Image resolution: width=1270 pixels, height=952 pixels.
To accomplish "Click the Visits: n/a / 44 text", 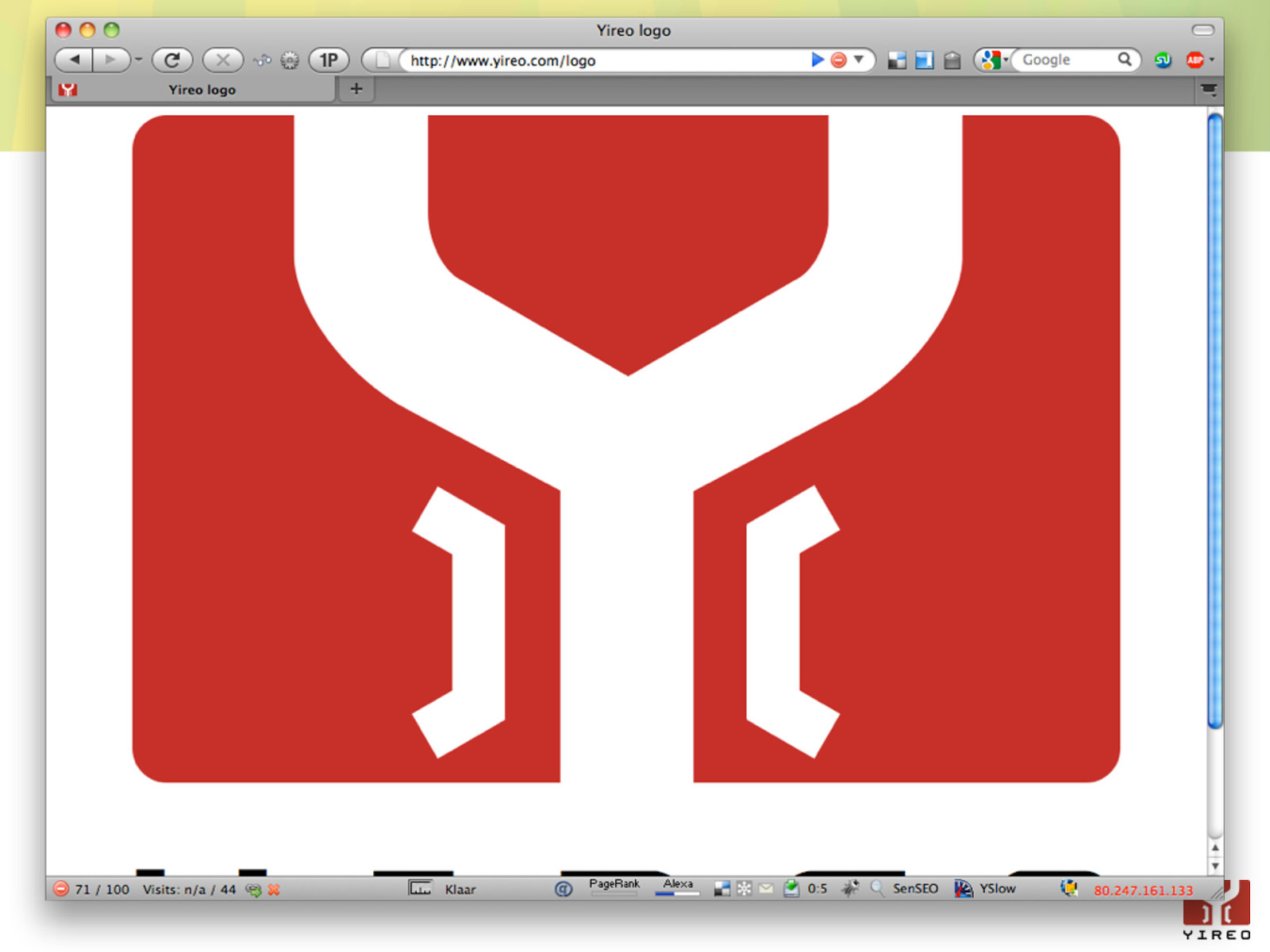I will coord(189,889).
